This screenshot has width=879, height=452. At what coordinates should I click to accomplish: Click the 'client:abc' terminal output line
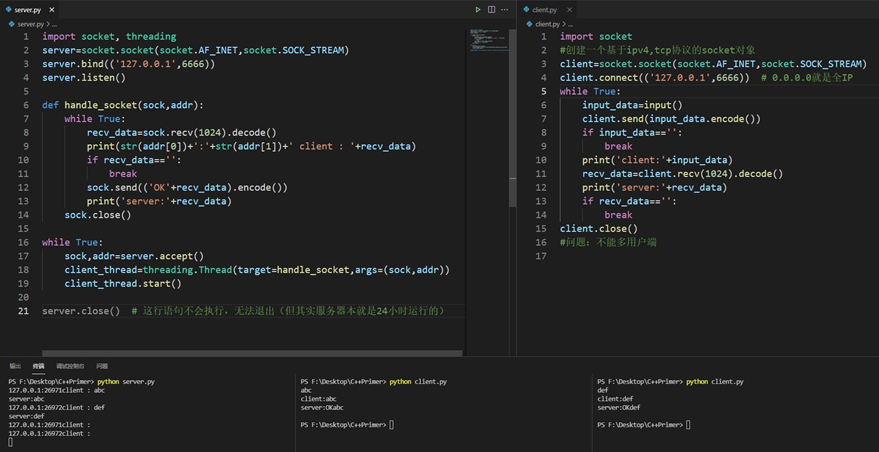318,399
